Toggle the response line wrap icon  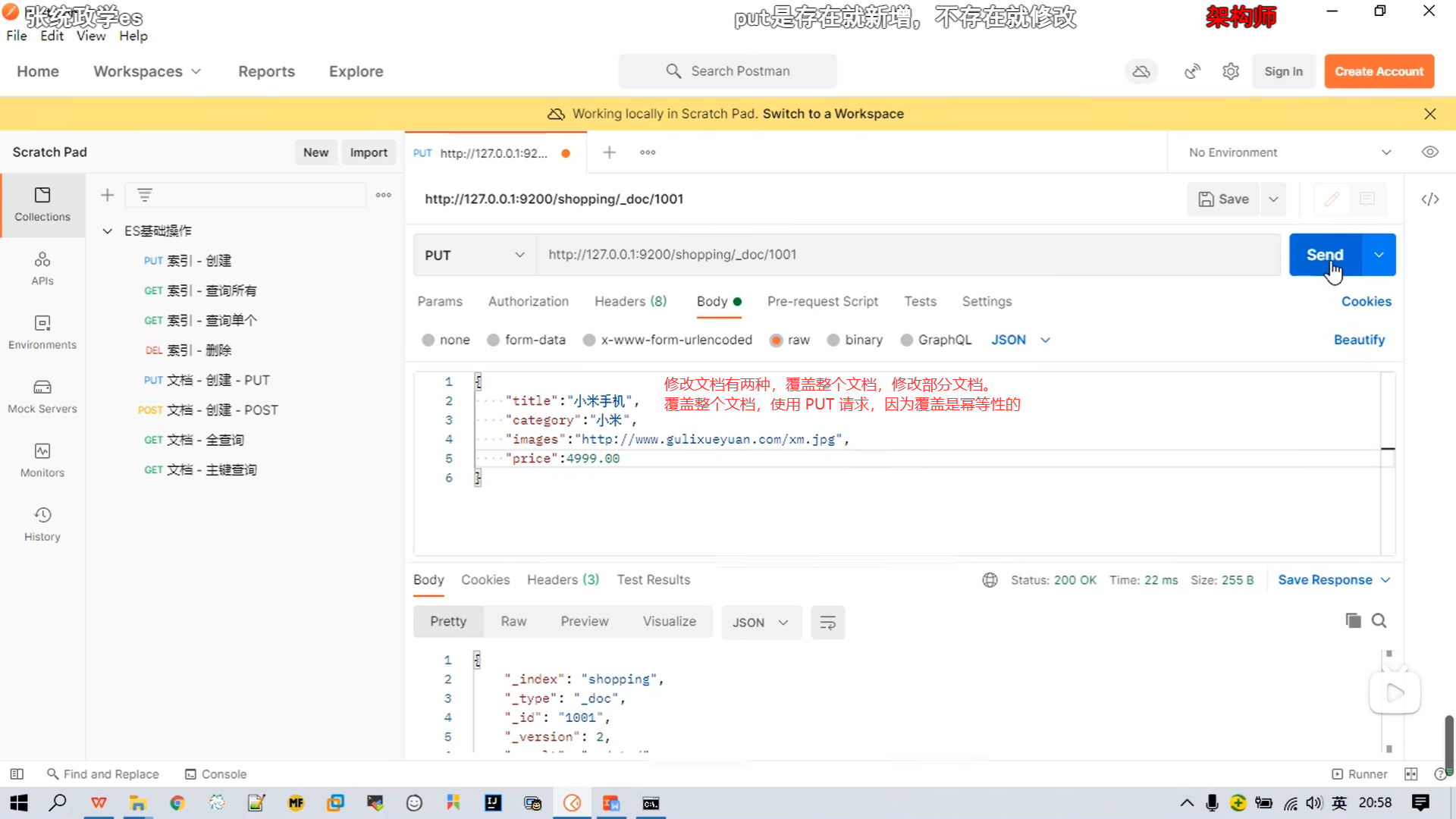click(827, 623)
